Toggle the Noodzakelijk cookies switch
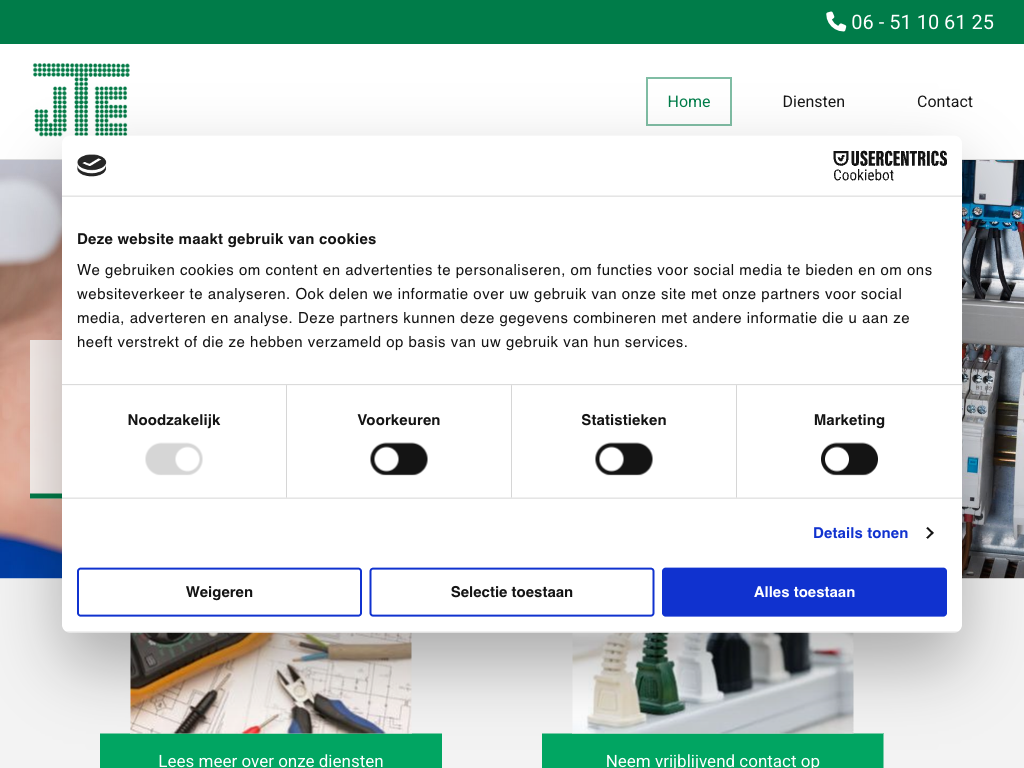The image size is (1024, 768). coord(174,460)
